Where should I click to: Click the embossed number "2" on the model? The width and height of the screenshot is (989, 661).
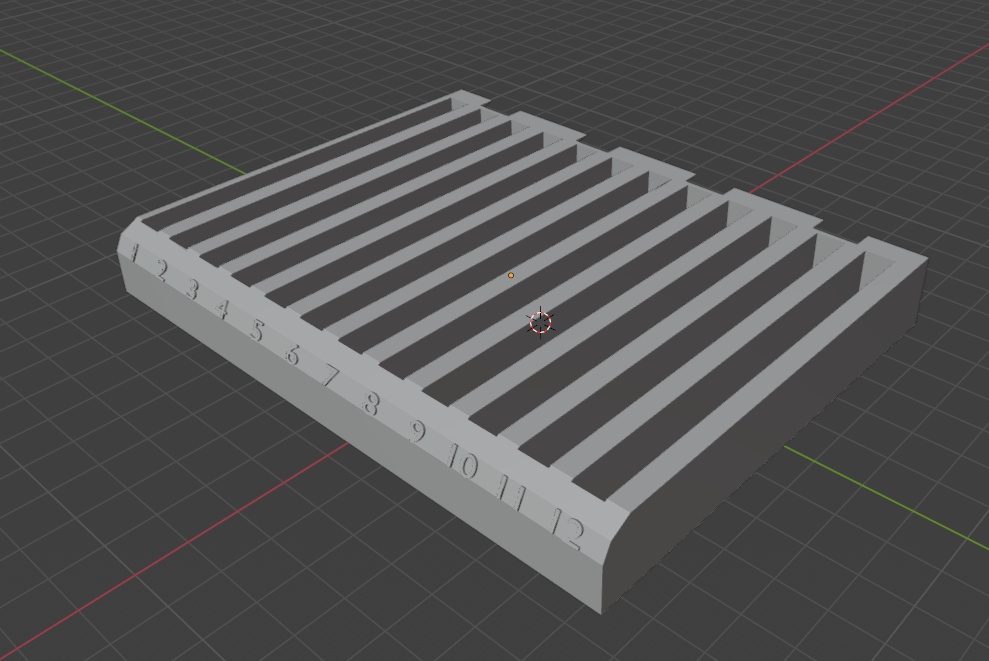pos(162,271)
